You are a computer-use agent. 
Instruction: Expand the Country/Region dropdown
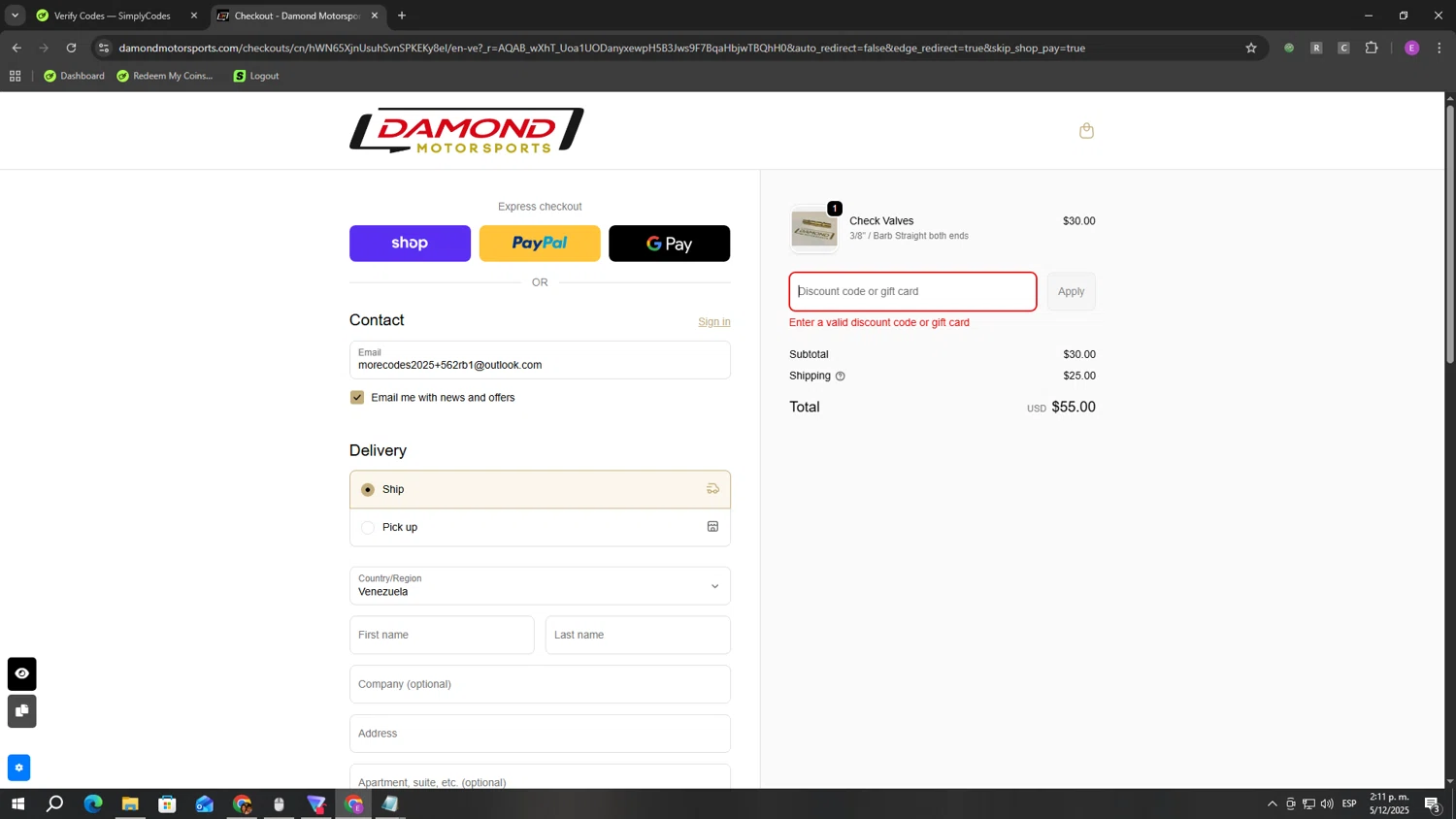540,586
